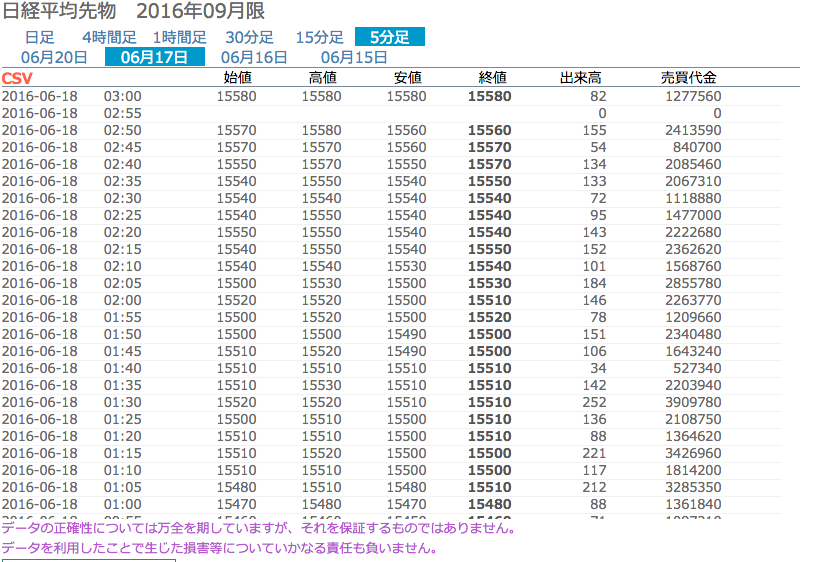This screenshot has width=818, height=562.
Task: Click trading value 2855780
Action: pyautogui.click(x=693, y=283)
